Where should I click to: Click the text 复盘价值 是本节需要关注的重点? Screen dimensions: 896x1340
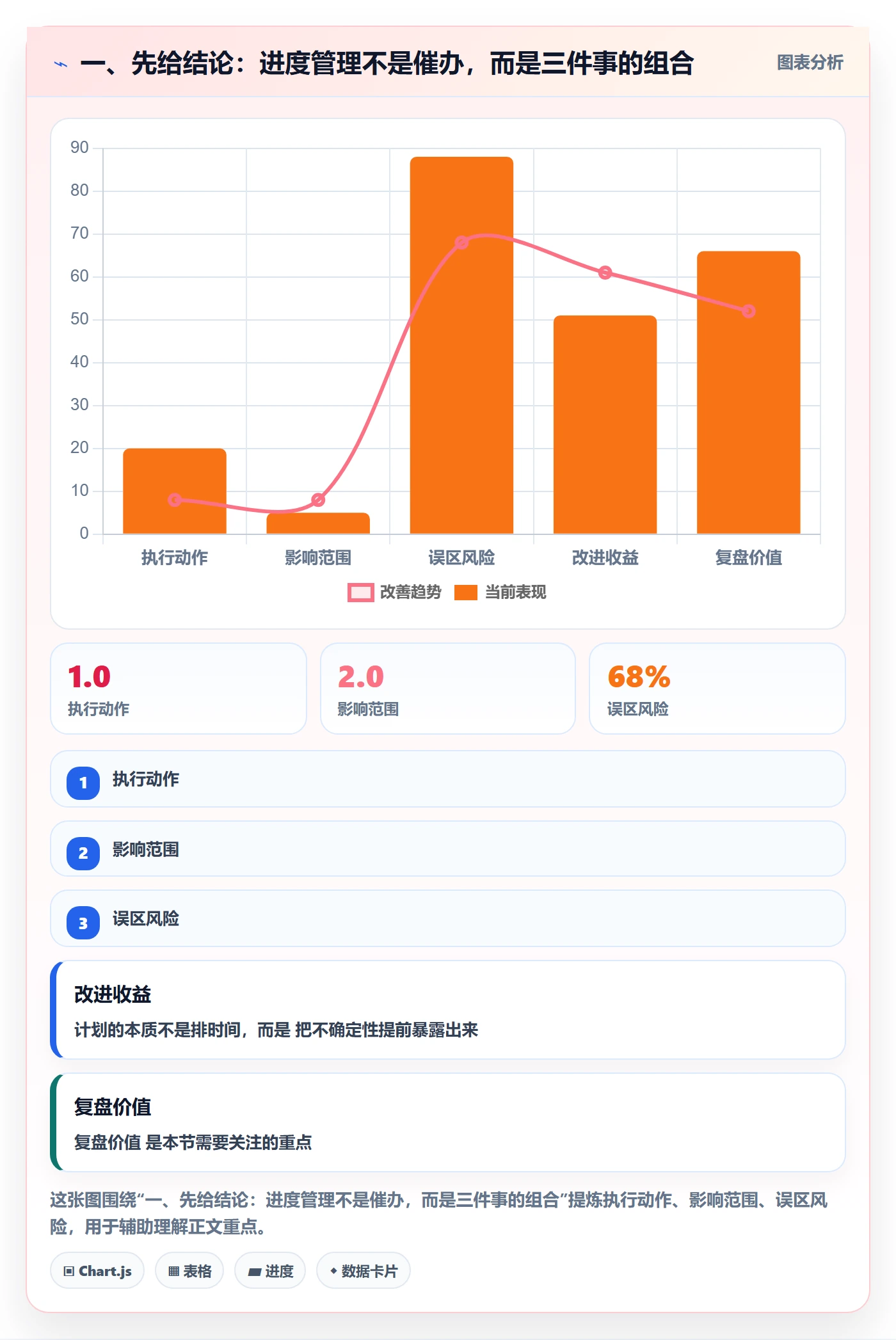pos(193,1143)
